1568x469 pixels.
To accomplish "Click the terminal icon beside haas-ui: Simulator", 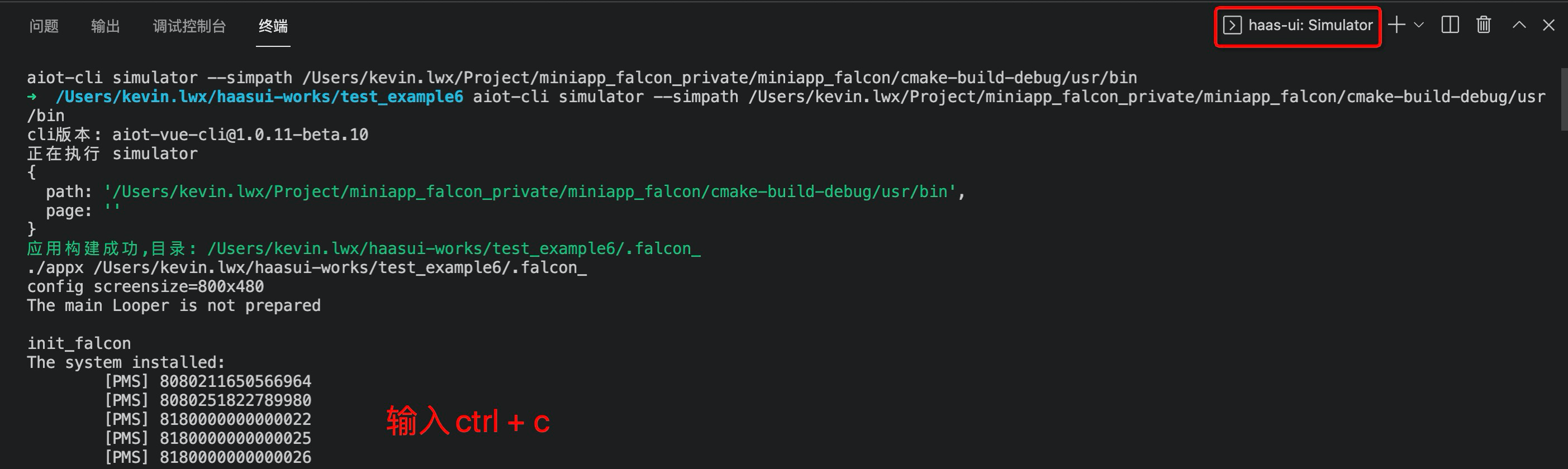I will [1232, 26].
